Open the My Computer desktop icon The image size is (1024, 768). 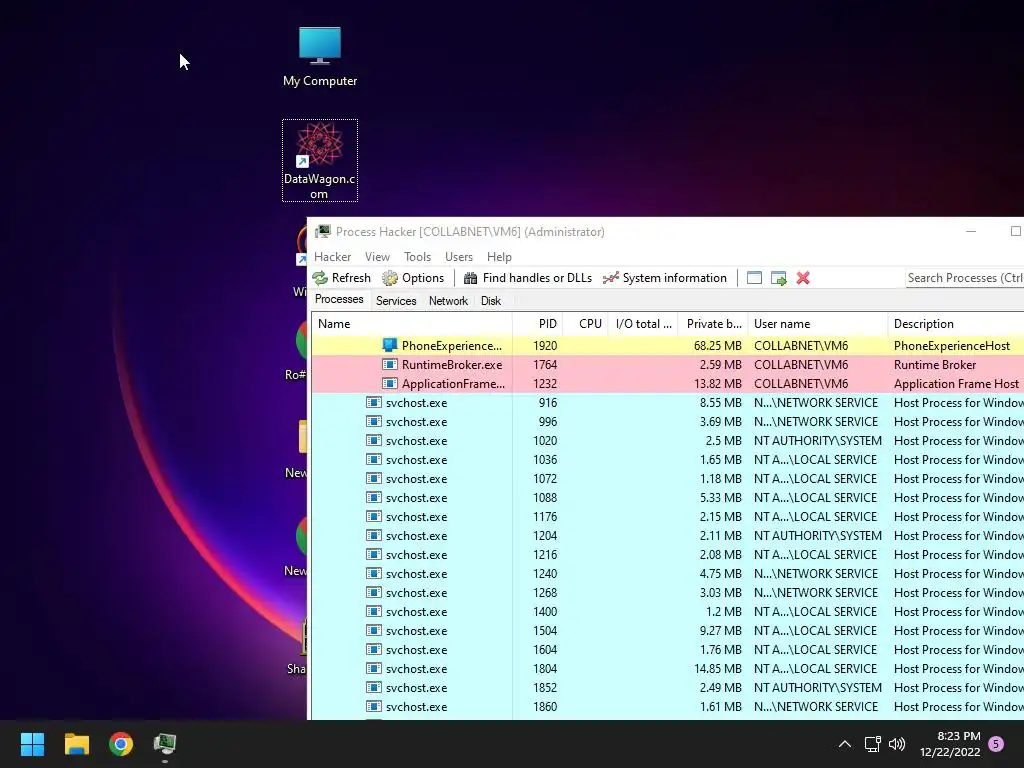pyautogui.click(x=320, y=57)
